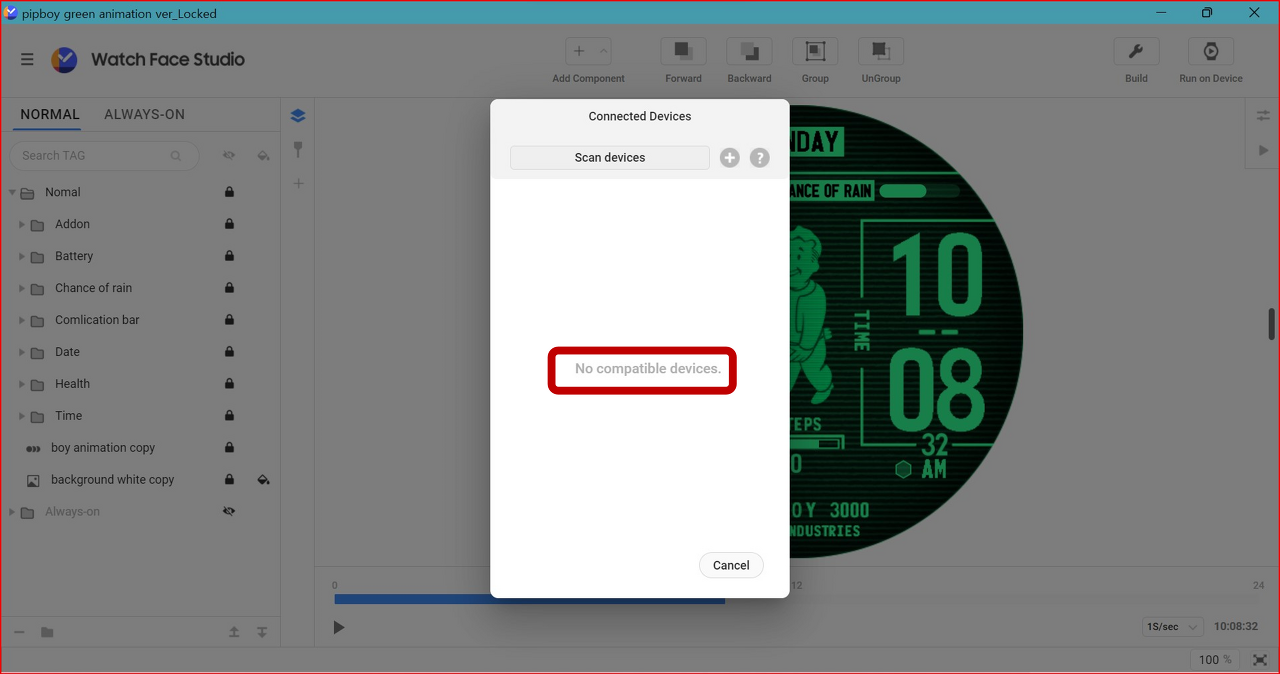This screenshot has height=674, width=1280.
Task: Click add device plus icon
Action: [x=730, y=158]
